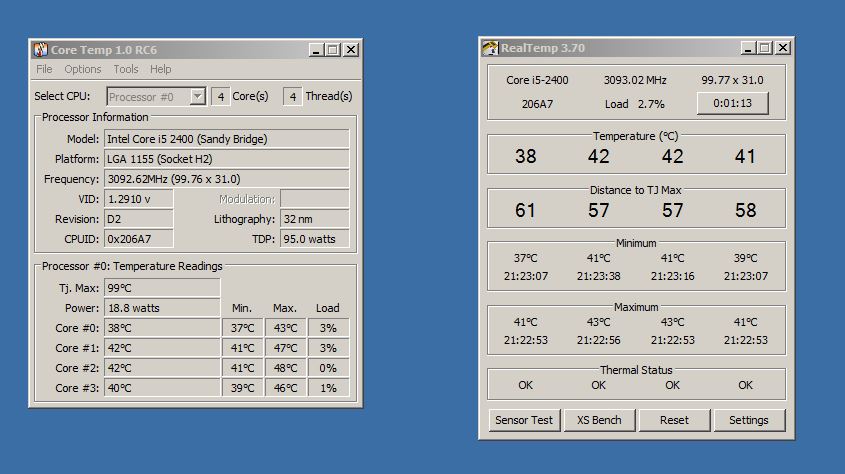Click the Core Temp title bar icon

click(40, 50)
